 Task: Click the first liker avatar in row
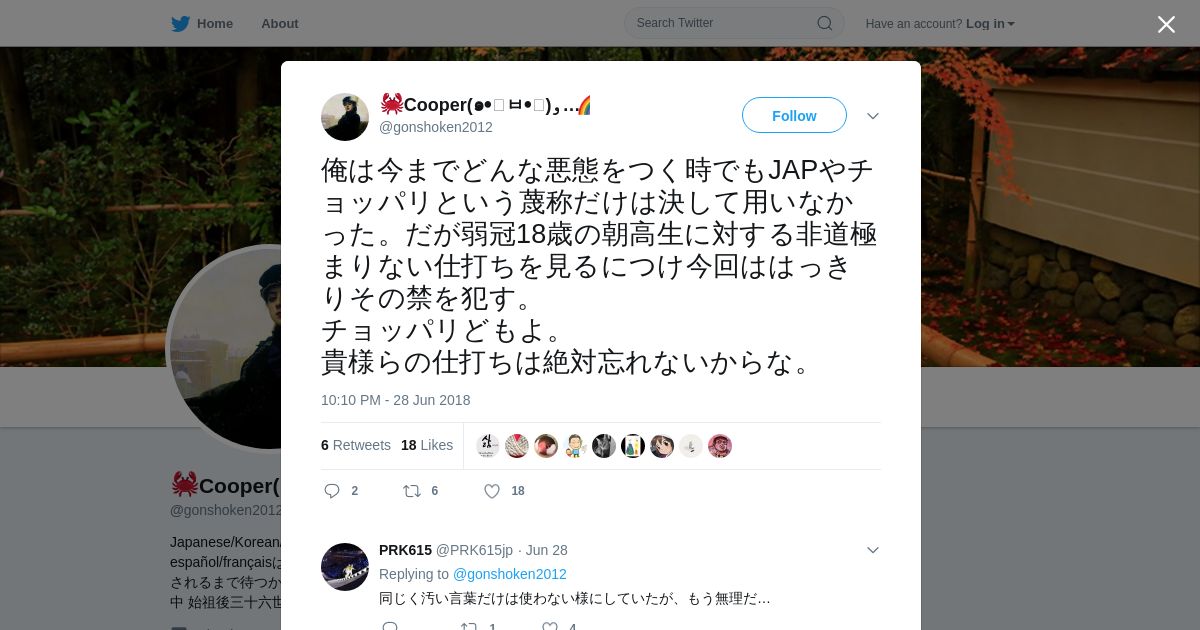click(488, 446)
